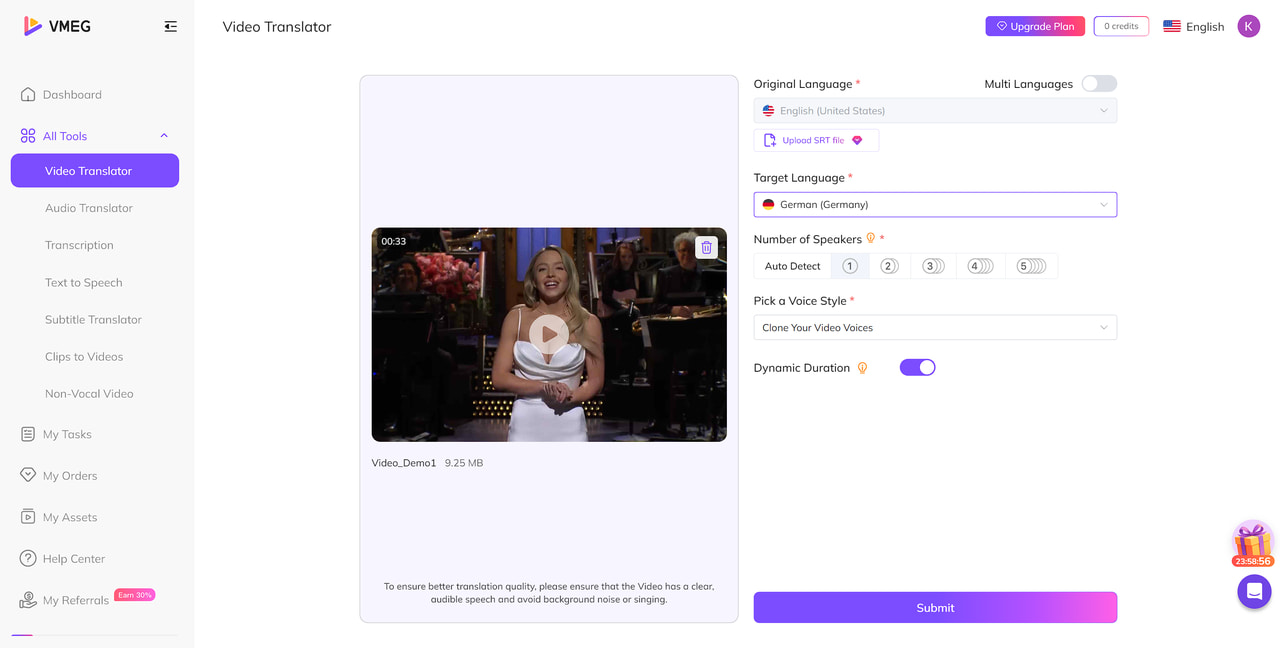Open the Pick a Voice Style dropdown
1280x648 pixels.
pos(935,328)
